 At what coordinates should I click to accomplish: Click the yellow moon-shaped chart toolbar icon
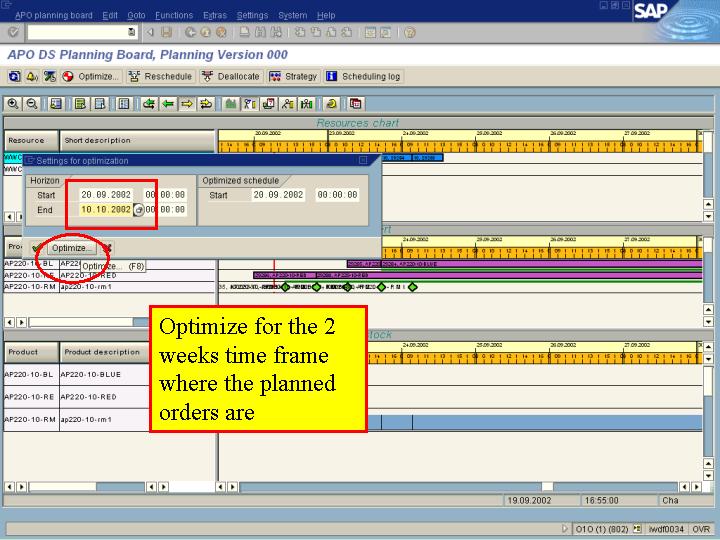pyautogui.click(x=331, y=104)
